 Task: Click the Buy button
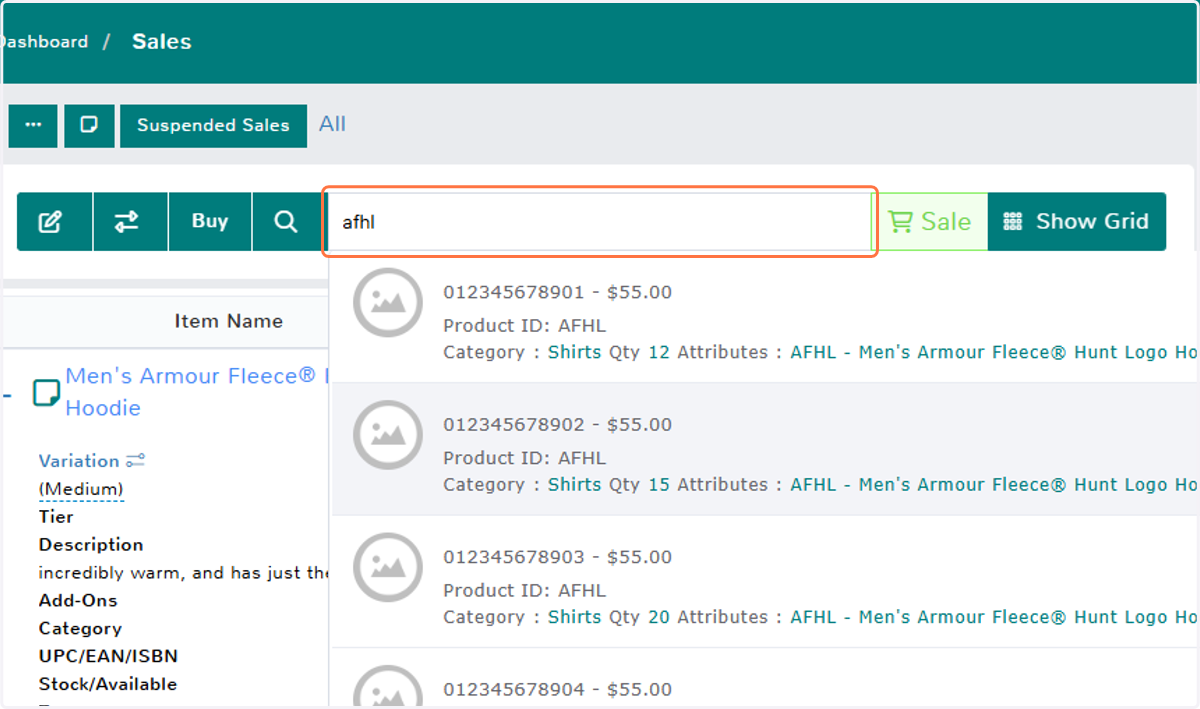[210, 222]
